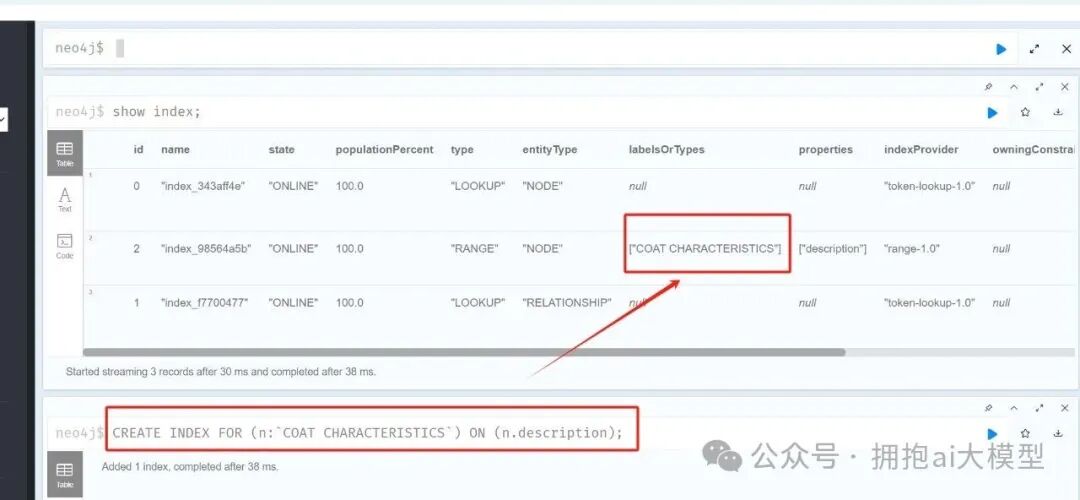
Task: Select the "index_343aff4e" name cell
Action: 202,186
